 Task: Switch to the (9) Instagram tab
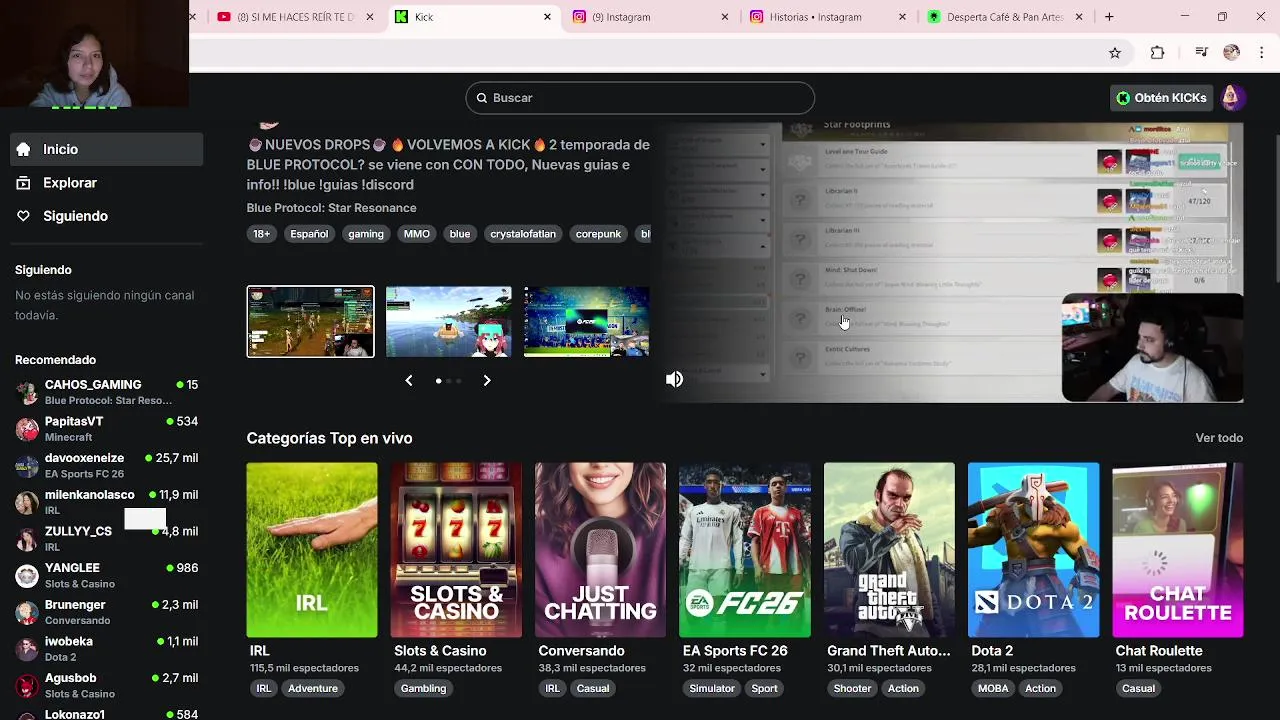click(x=650, y=17)
